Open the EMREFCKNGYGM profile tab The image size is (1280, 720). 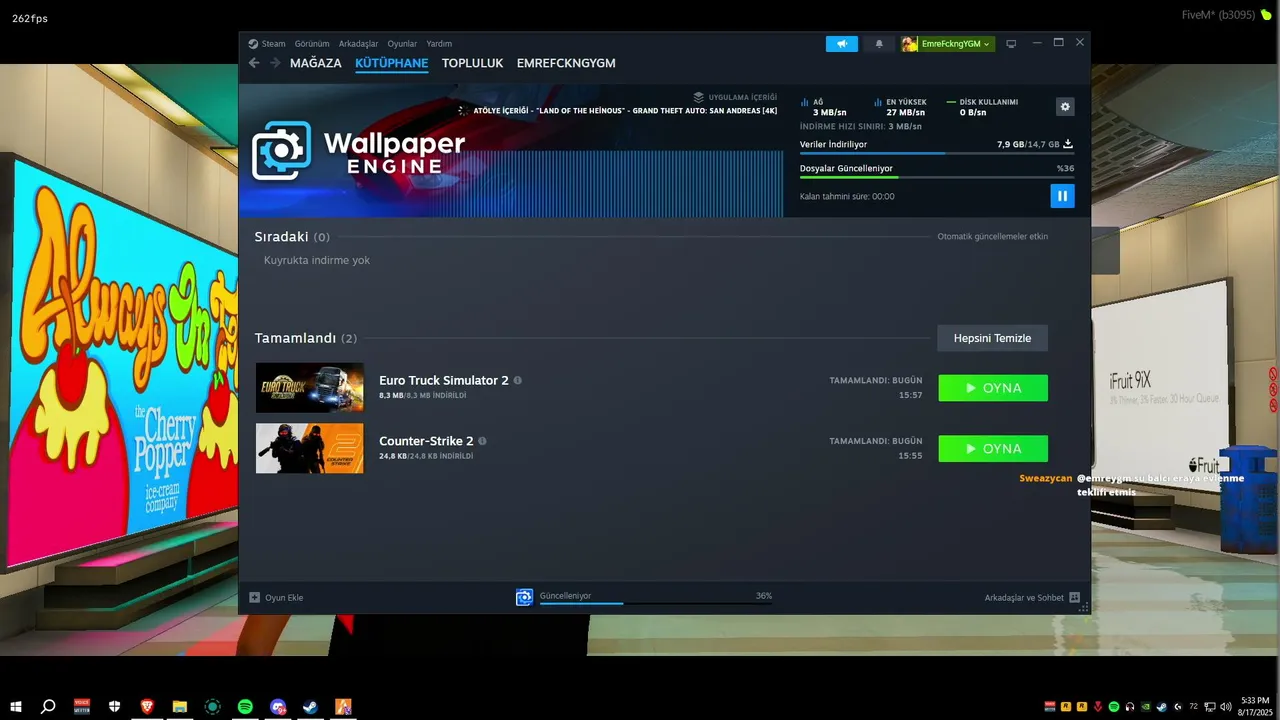click(x=566, y=63)
